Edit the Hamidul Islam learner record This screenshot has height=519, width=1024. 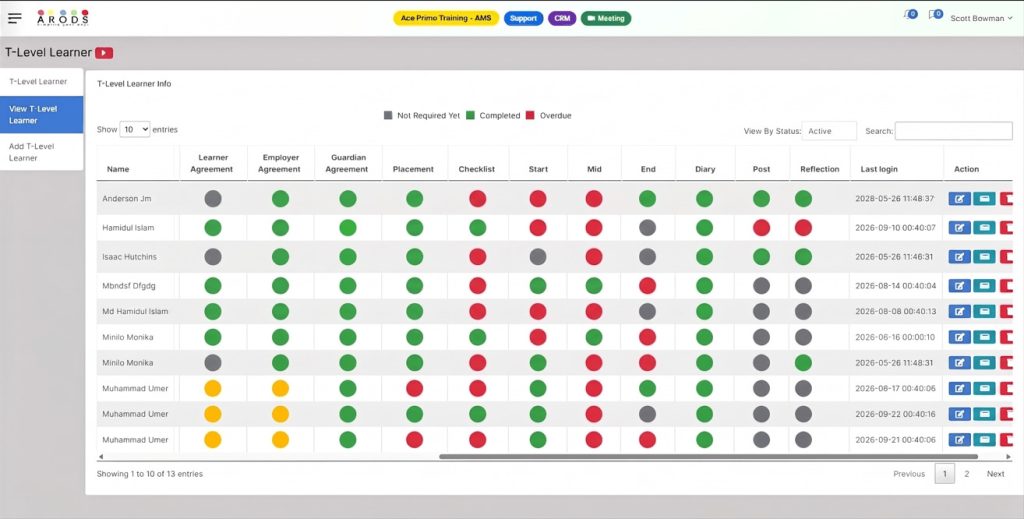click(x=959, y=228)
